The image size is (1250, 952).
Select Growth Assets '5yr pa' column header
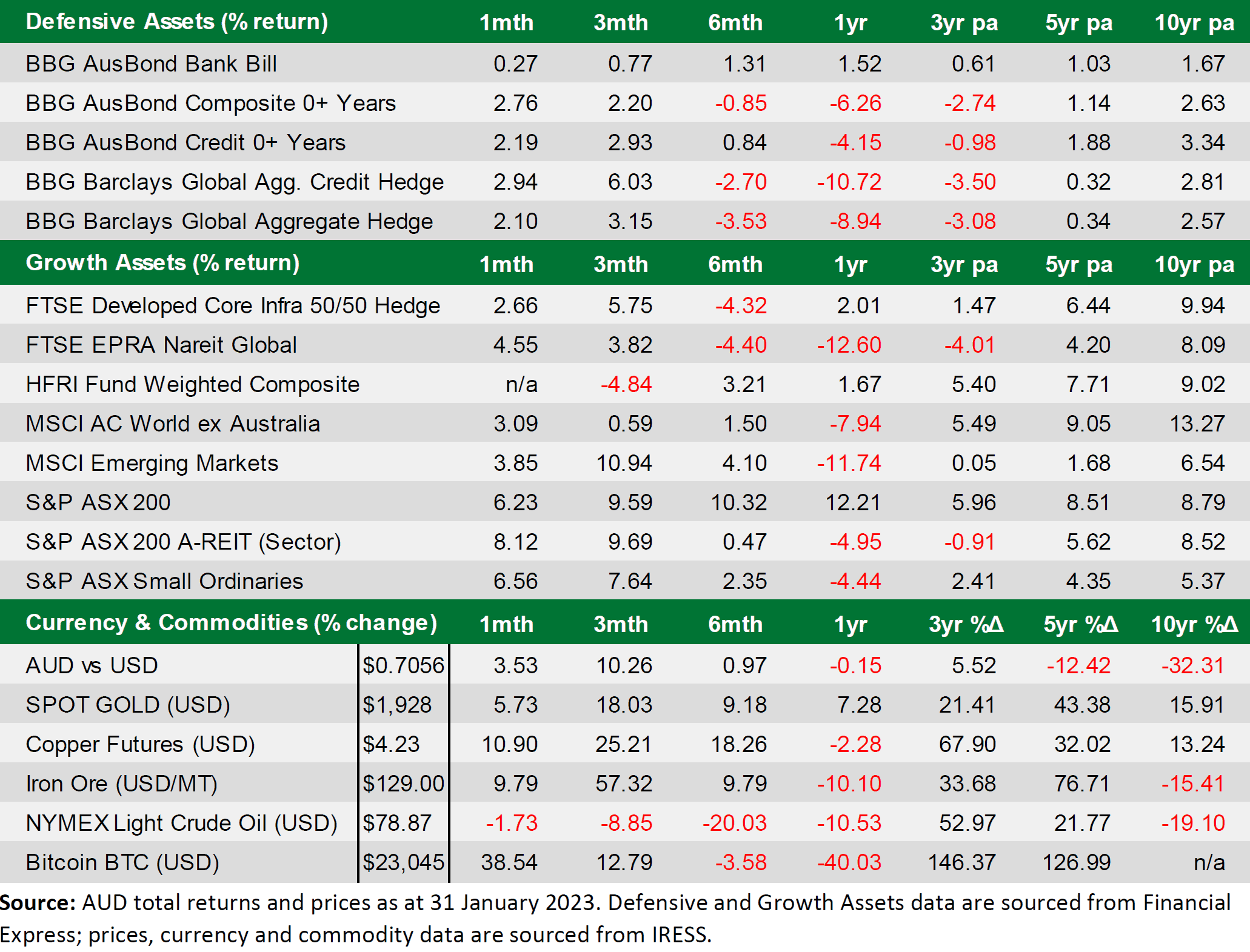[x=1079, y=264]
